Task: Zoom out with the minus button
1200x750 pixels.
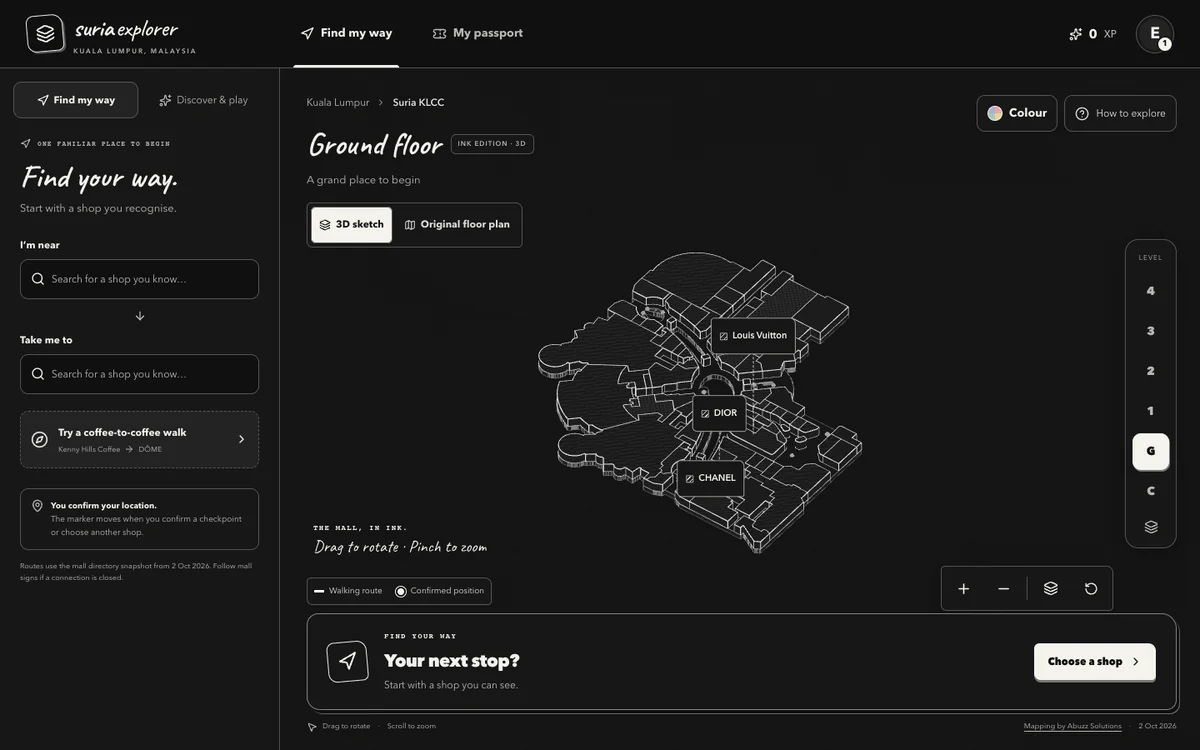Action: coord(1004,589)
